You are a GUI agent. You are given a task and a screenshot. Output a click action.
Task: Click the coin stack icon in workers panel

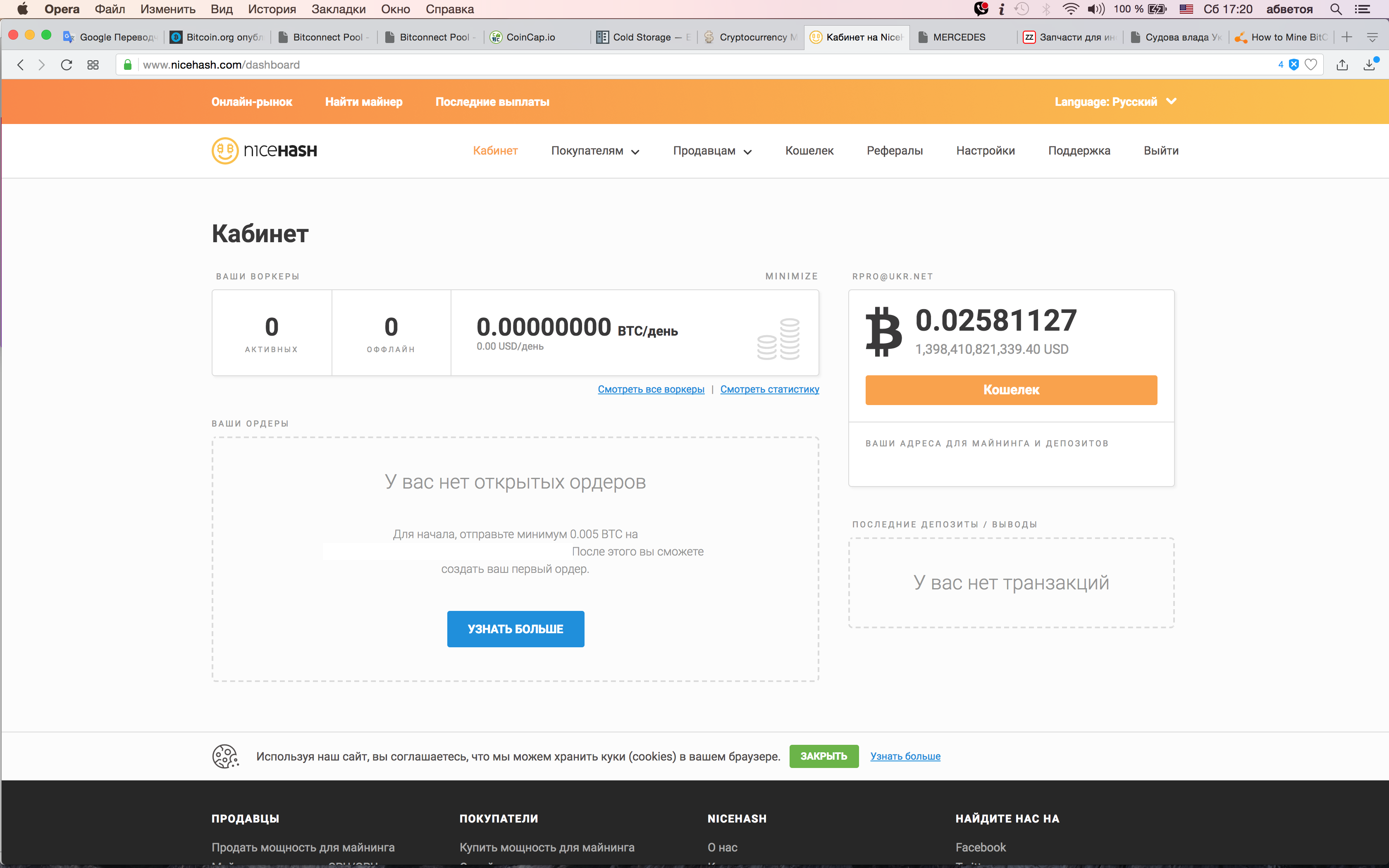click(x=778, y=339)
